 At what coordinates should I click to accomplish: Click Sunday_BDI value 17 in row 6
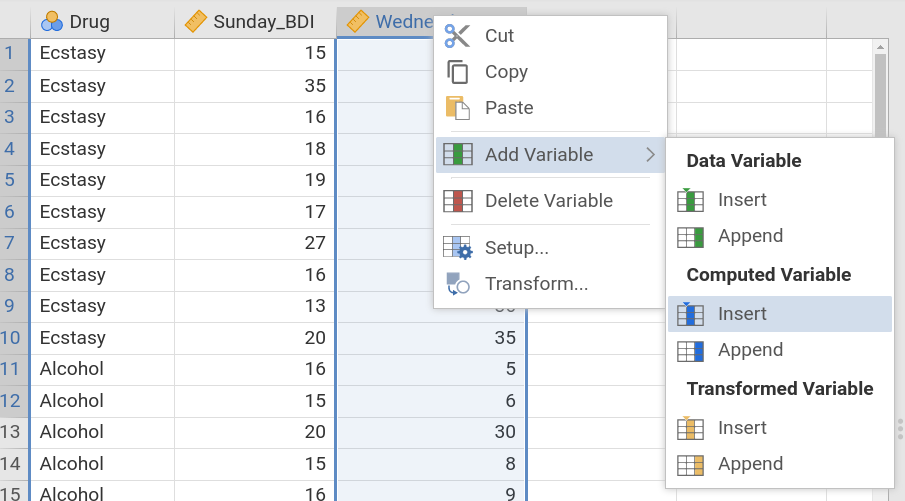255,212
